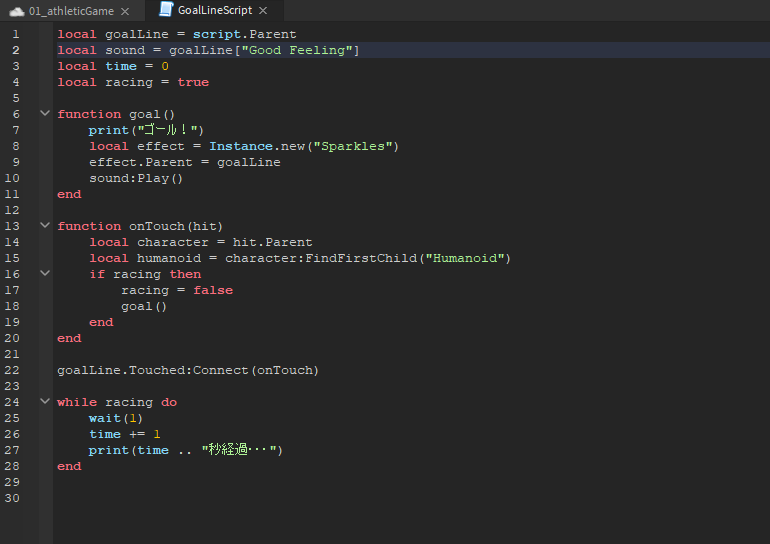Click the script icon on GoalLineScript tab
770x544 pixels.
pos(166,10)
